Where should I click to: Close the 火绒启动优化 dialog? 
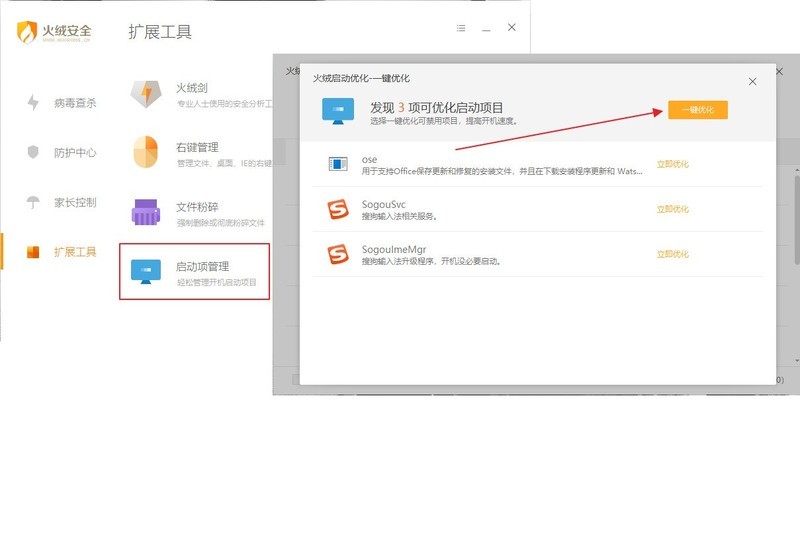[753, 82]
